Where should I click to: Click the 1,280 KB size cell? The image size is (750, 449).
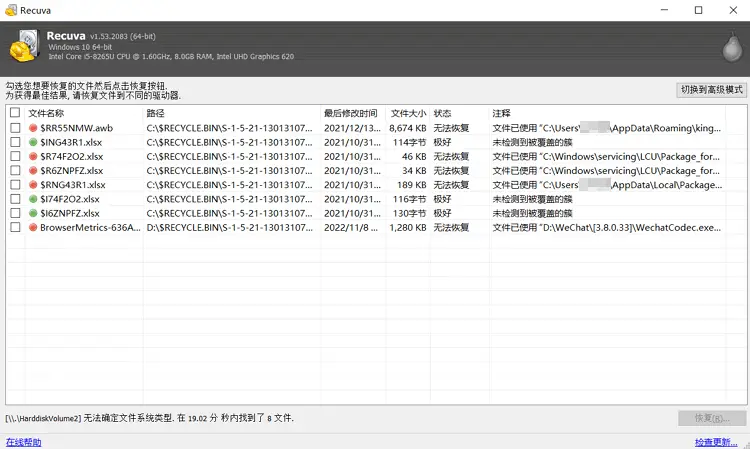(408, 228)
